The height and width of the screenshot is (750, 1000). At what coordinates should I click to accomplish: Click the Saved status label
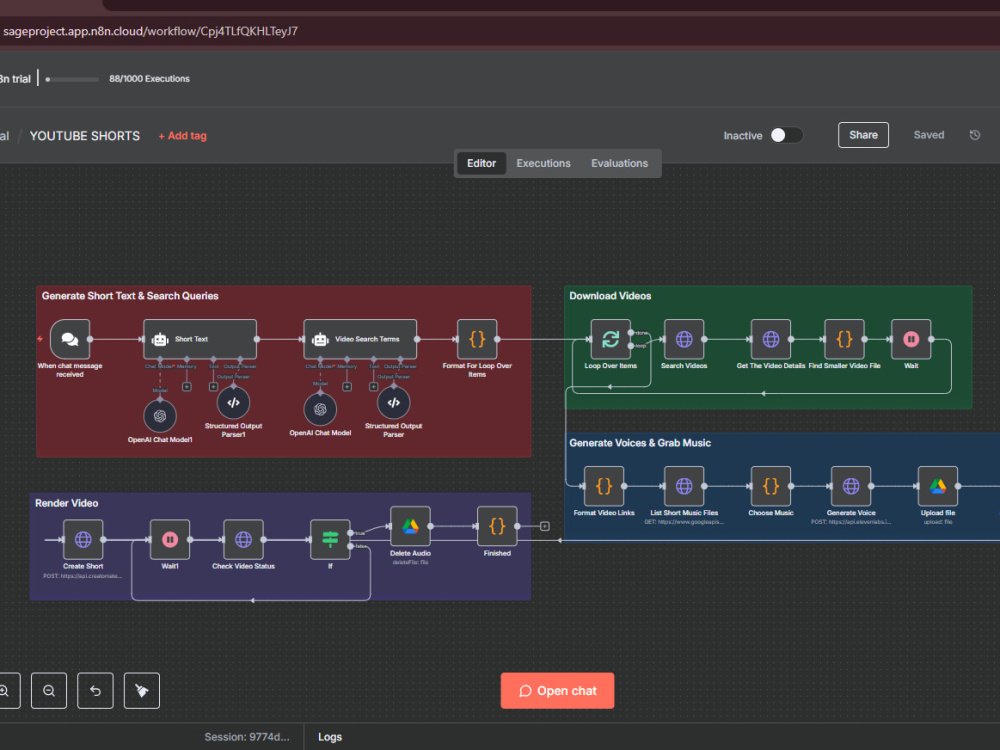929,135
